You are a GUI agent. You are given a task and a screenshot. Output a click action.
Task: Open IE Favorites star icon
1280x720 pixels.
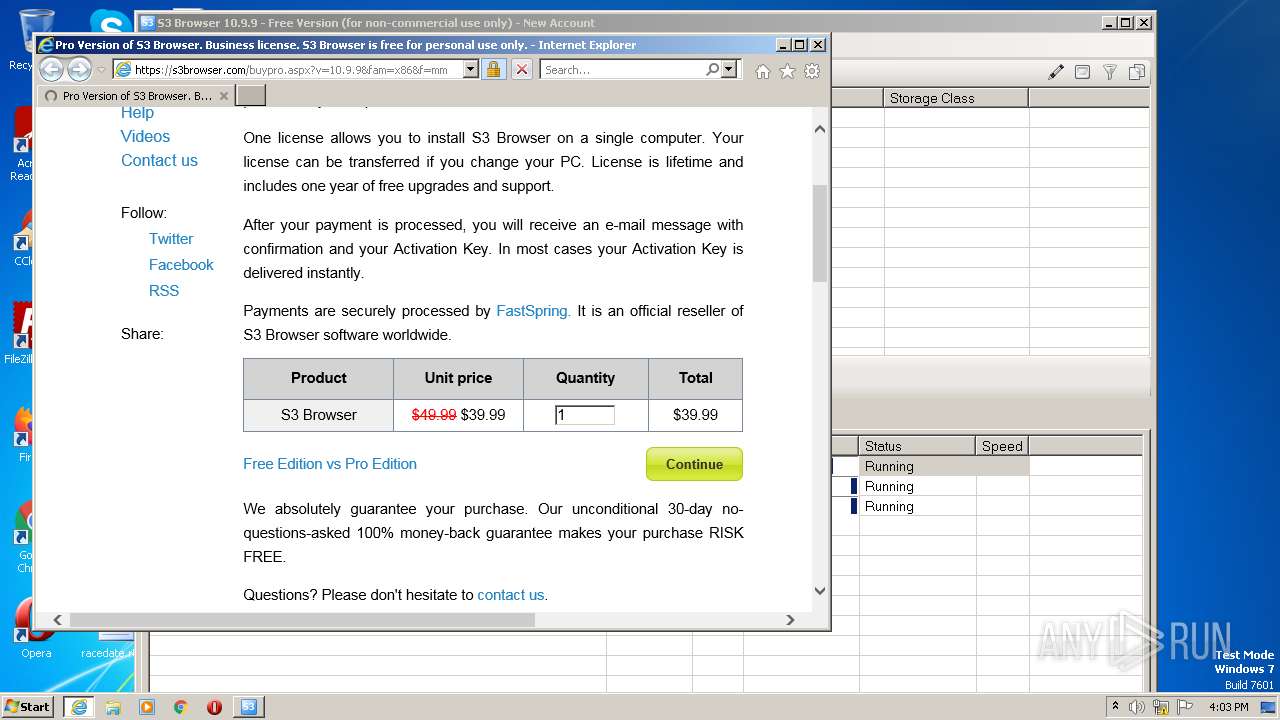787,71
